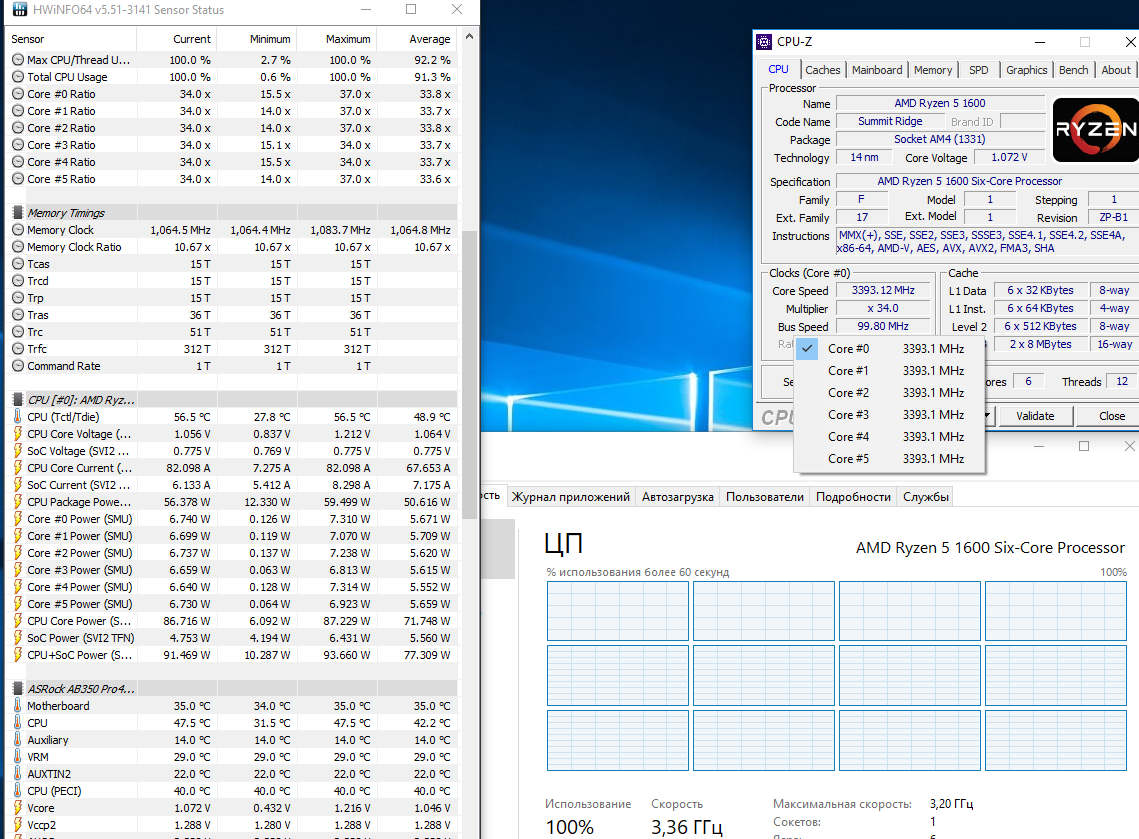The image size is (1139, 839).
Task: Switch to the Mainboard tab in CPU-Z
Action: [877, 70]
